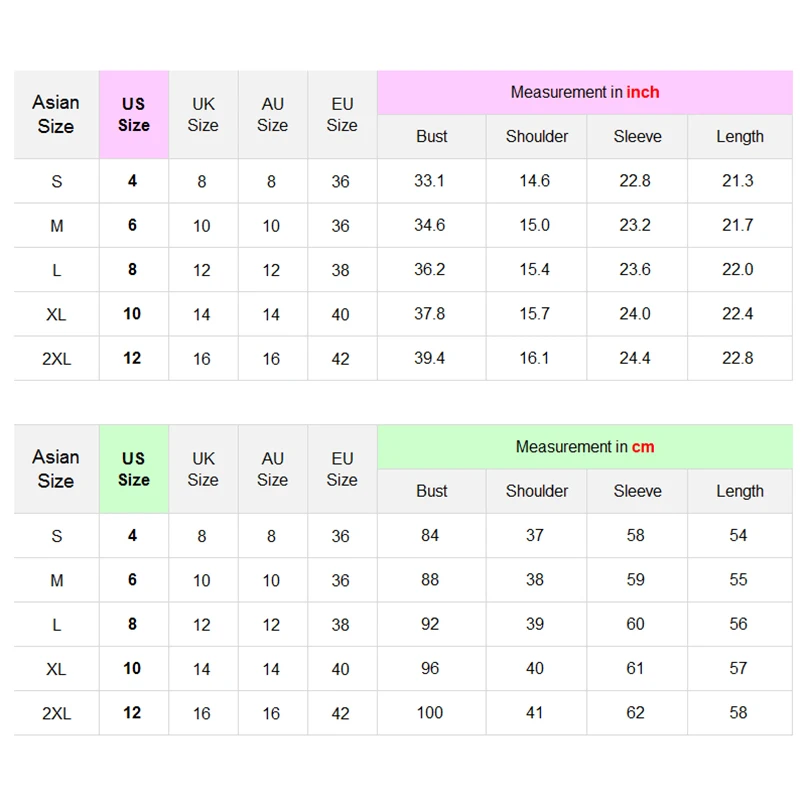806x806 pixels.
Task: Click the Sleeve column header in cm table
Action: tap(638, 492)
